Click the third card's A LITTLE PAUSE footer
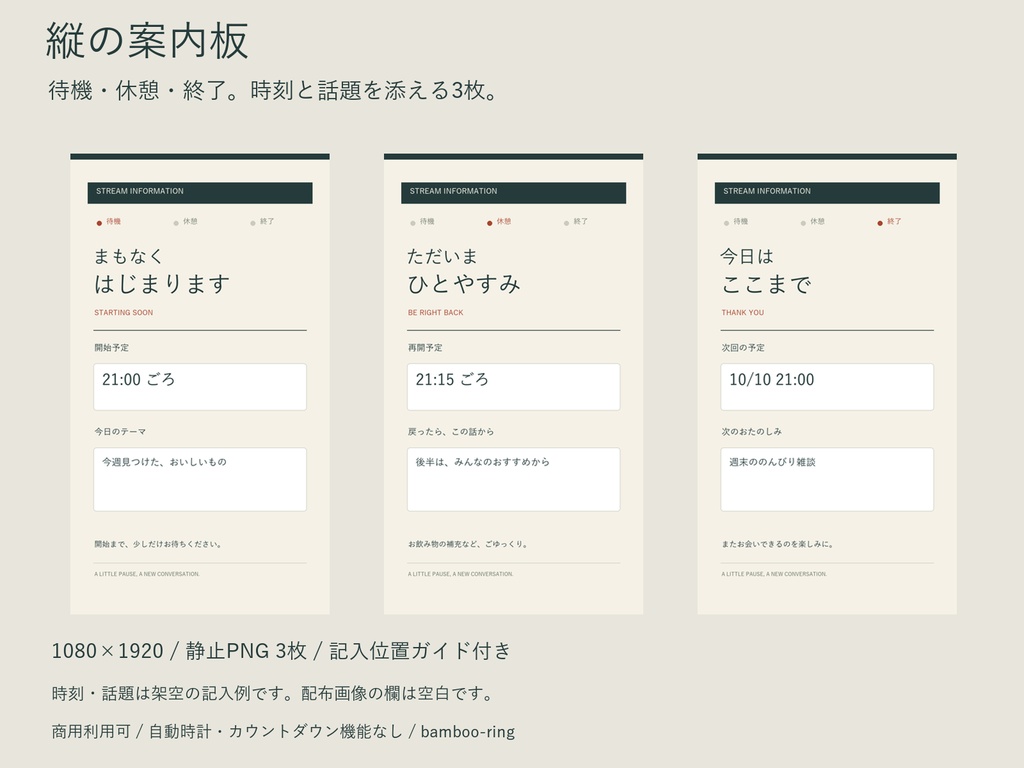1024x768 pixels. 774,574
